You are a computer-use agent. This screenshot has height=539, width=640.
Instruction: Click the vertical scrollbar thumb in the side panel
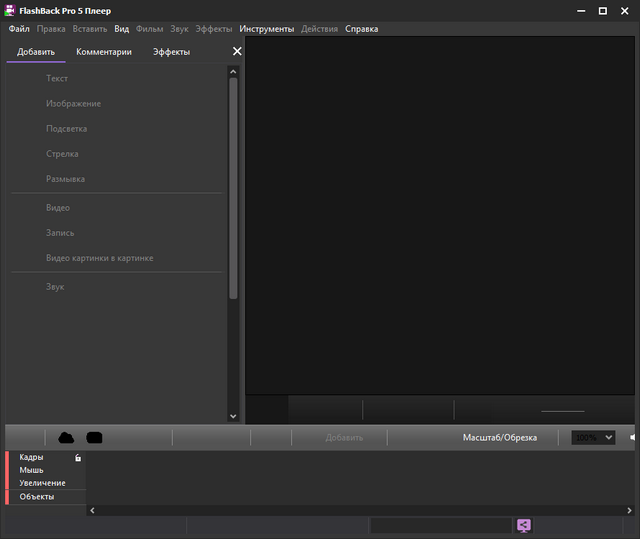[233, 188]
